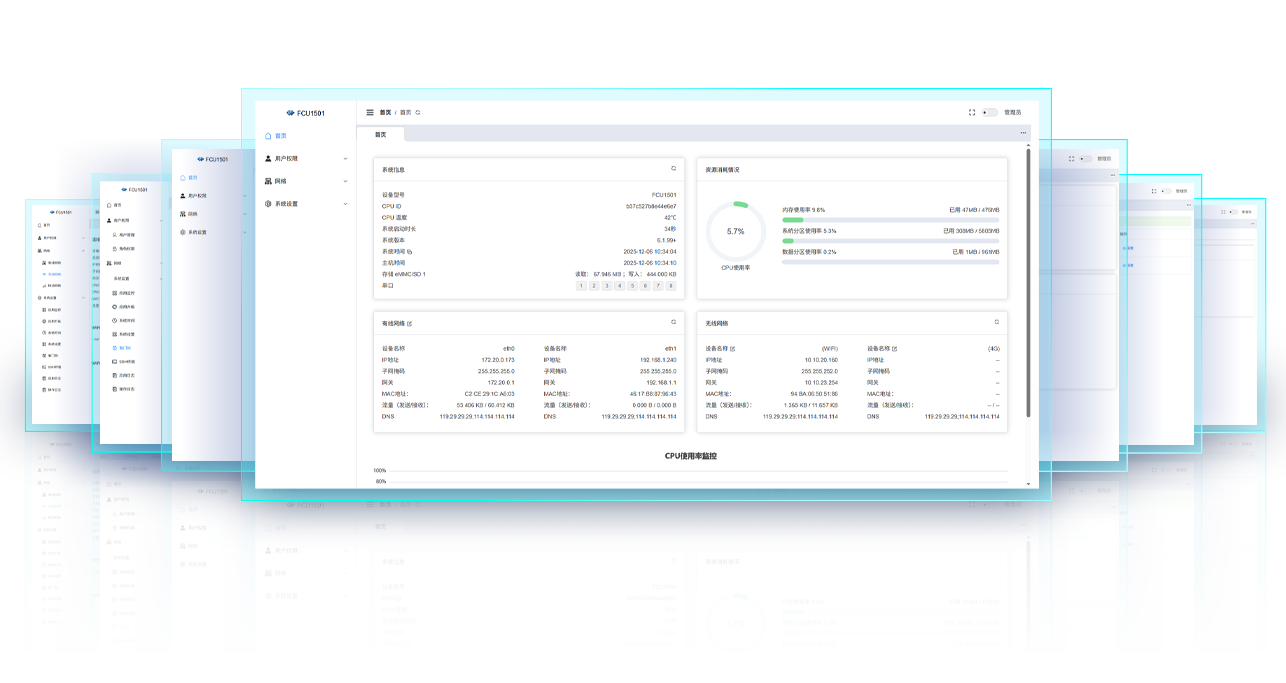1286x683 pixels.
Task: Click port button 8 in 系统信息
Action: [670, 286]
